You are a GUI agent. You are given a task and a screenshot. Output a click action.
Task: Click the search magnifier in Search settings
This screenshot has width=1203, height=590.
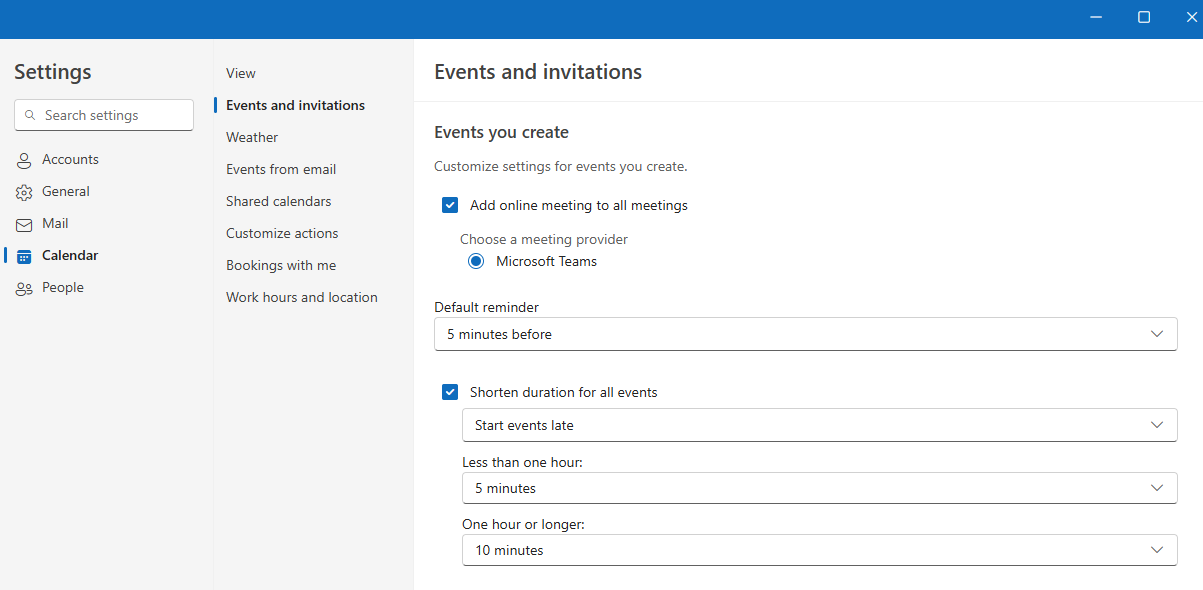tap(30, 114)
